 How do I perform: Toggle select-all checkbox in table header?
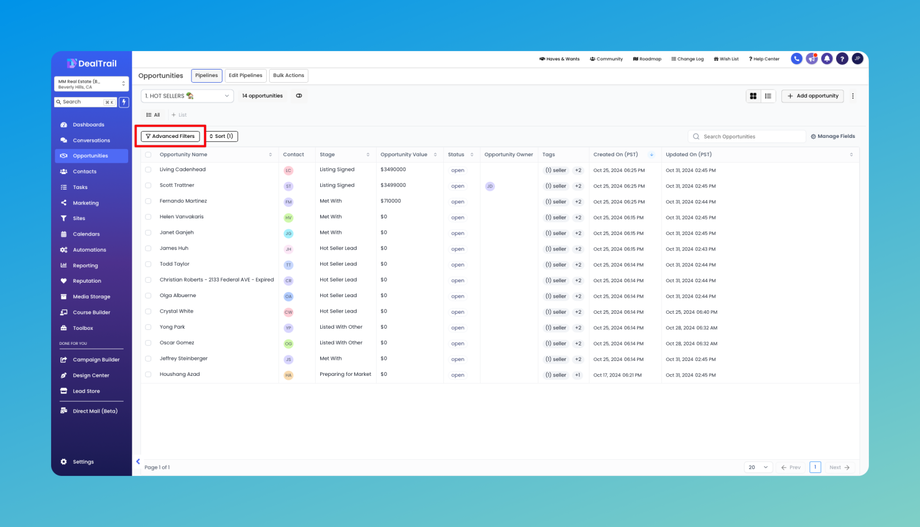tap(148, 155)
